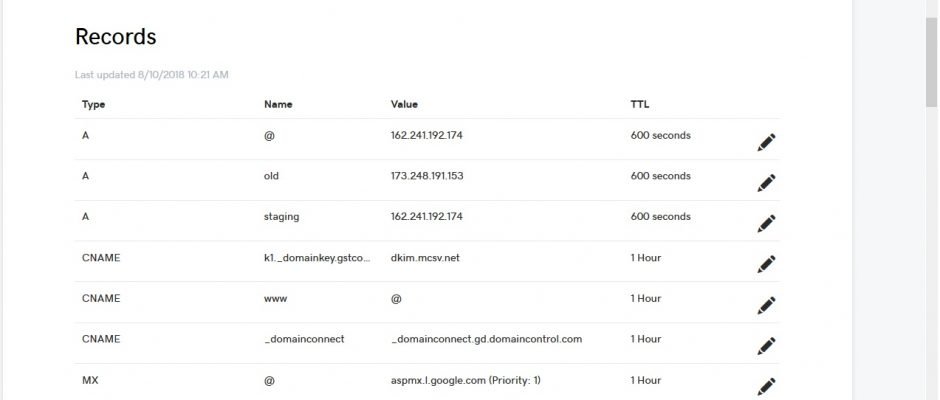Image resolution: width=940 pixels, height=400 pixels.
Task: Edit the A record named @
Action: tap(766, 142)
